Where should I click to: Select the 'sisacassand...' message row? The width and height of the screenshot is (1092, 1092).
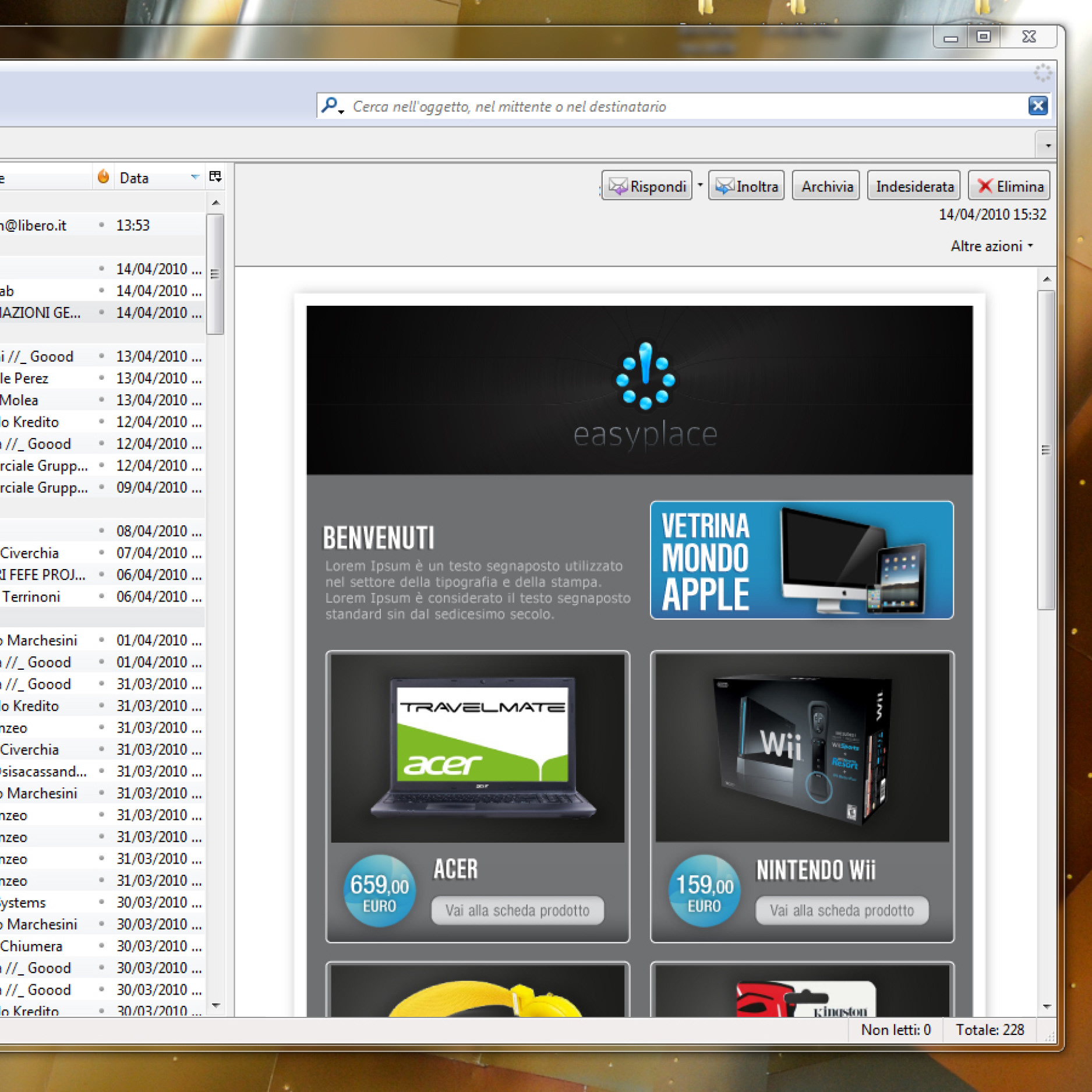(x=102, y=771)
